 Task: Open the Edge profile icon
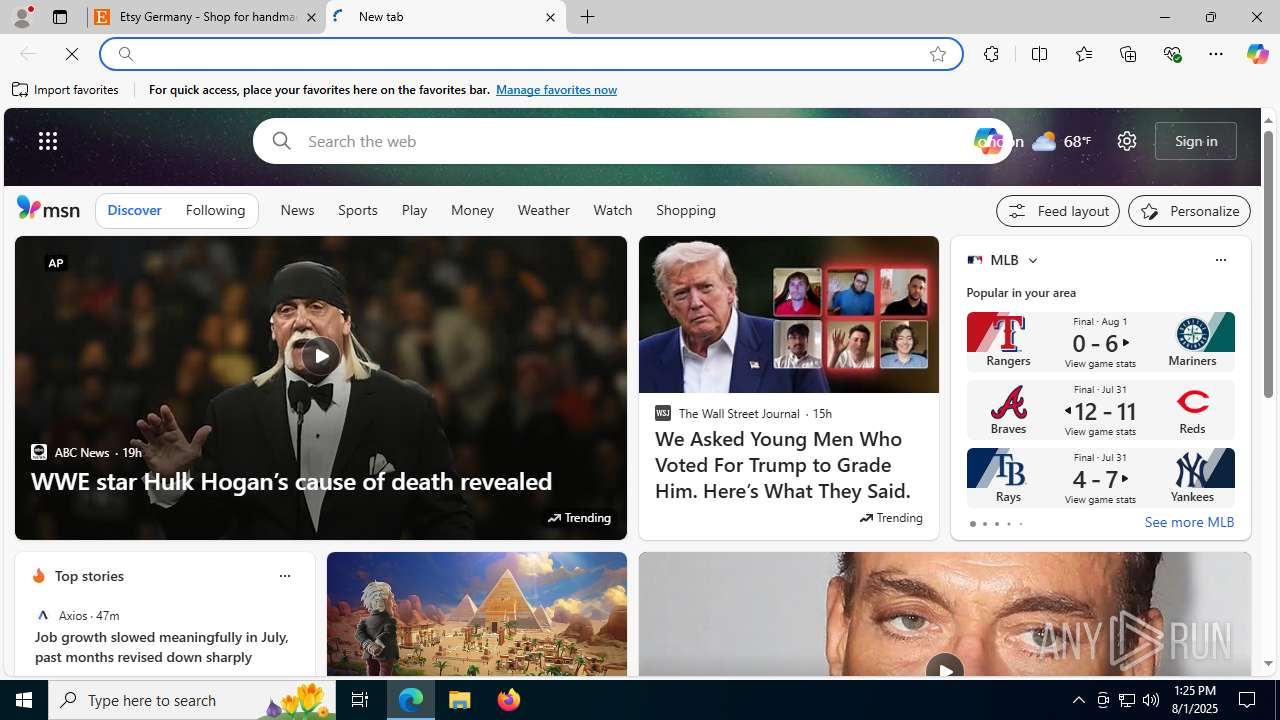click(x=21, y=17)
